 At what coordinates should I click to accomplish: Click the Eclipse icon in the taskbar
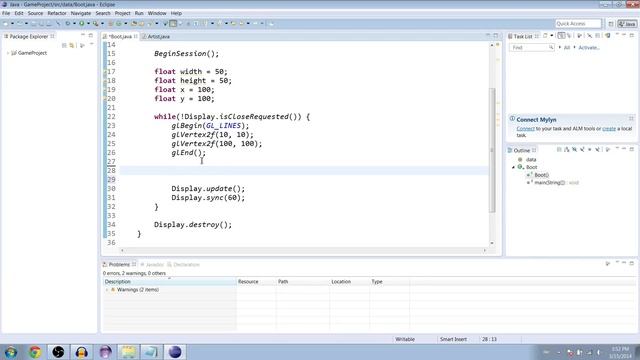pyautogui.click(x=175, y=352)
